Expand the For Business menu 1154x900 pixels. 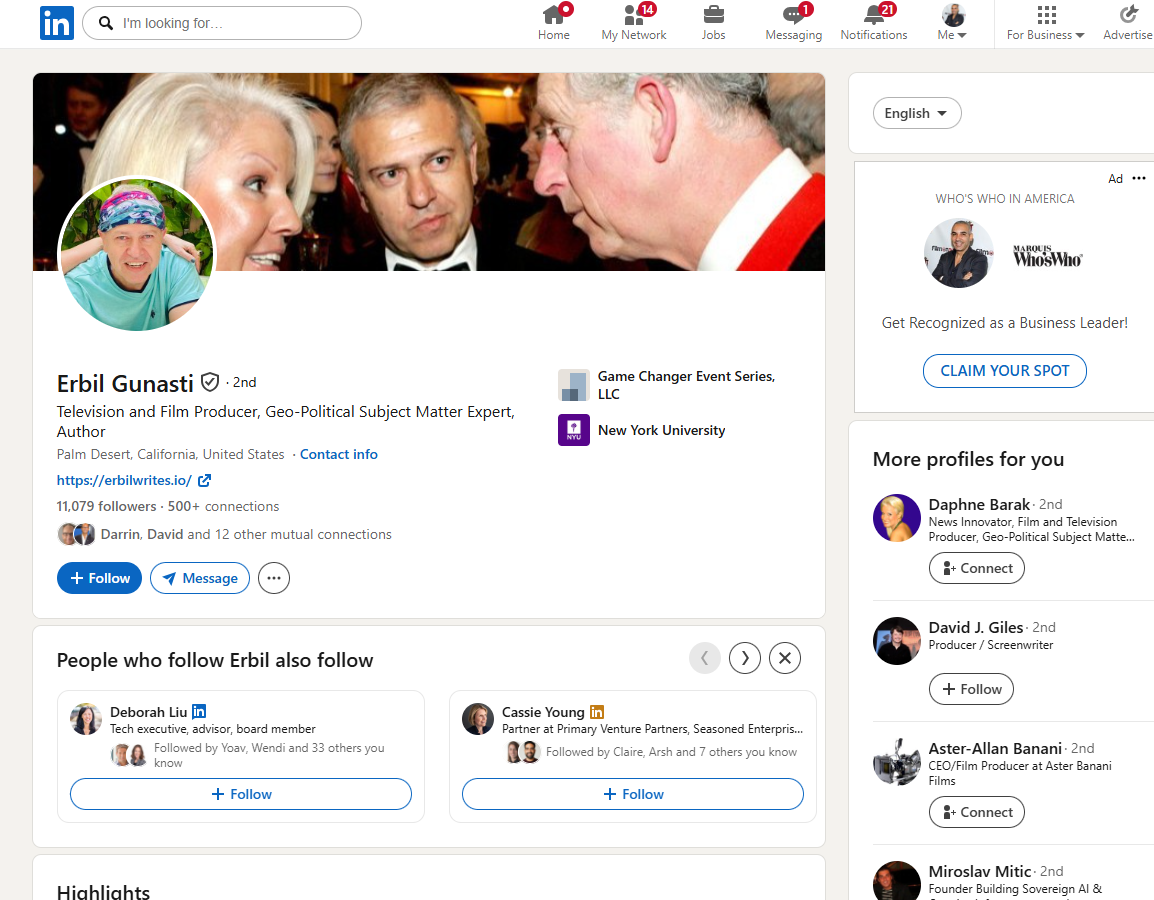[x=1045, y=24]
